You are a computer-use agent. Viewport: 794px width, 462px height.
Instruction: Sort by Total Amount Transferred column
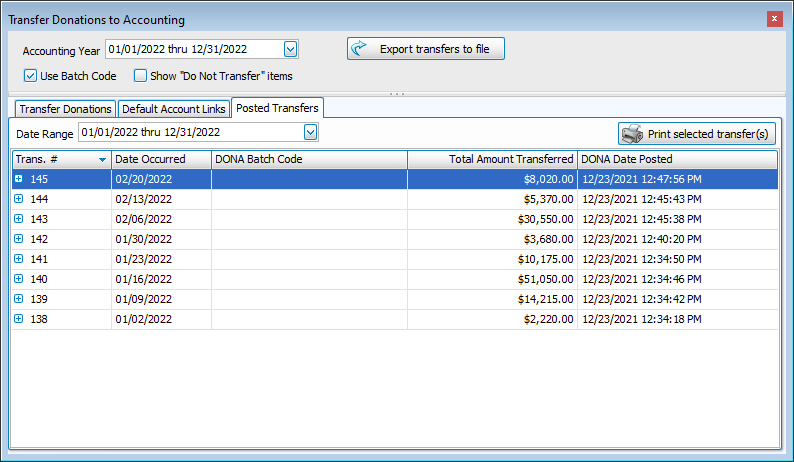pos(493,159)
